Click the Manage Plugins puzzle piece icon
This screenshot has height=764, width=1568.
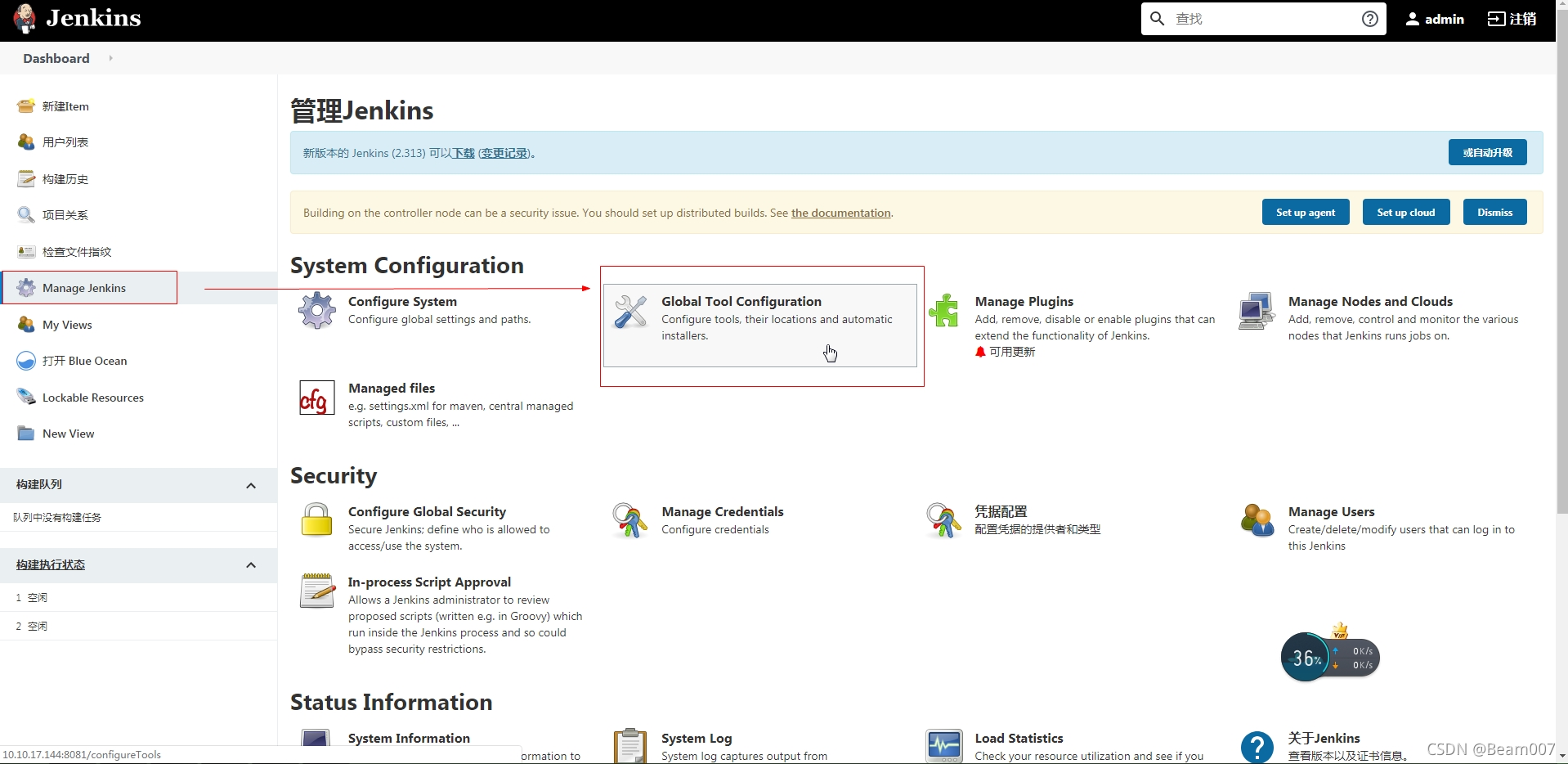point(944,311)
